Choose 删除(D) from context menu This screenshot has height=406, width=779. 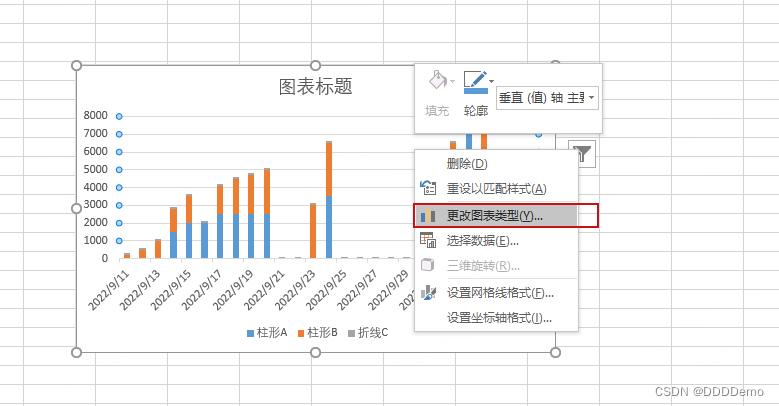click(496, 163)
